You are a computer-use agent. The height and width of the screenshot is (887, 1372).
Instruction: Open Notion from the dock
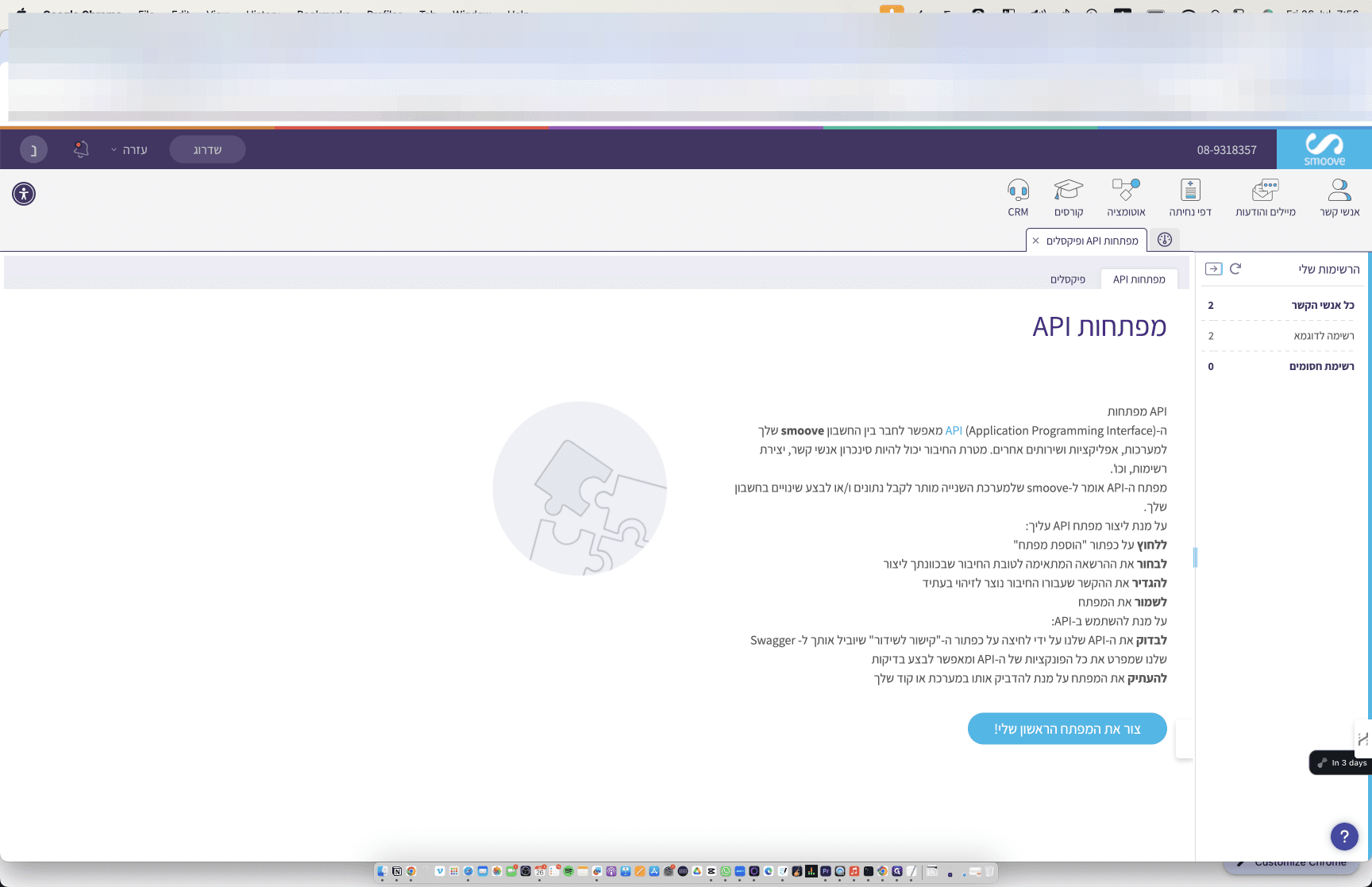(397, 871)
